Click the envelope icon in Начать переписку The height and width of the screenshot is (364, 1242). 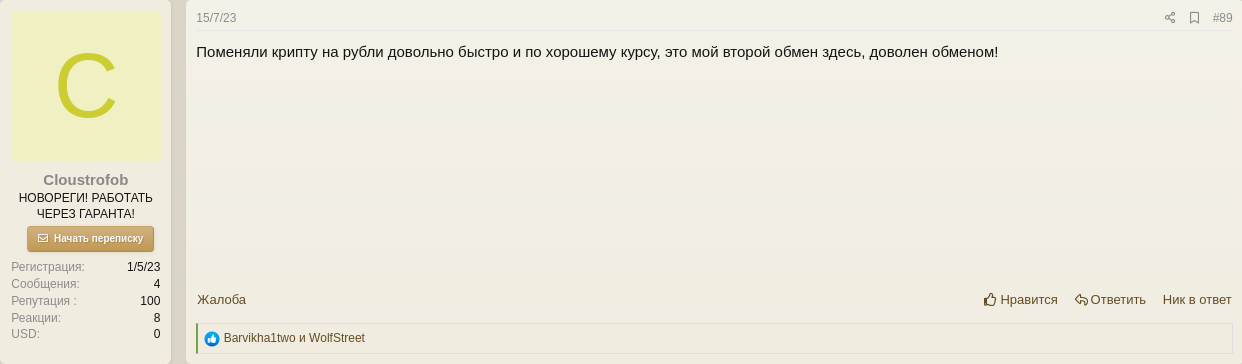tap(43, 238)
